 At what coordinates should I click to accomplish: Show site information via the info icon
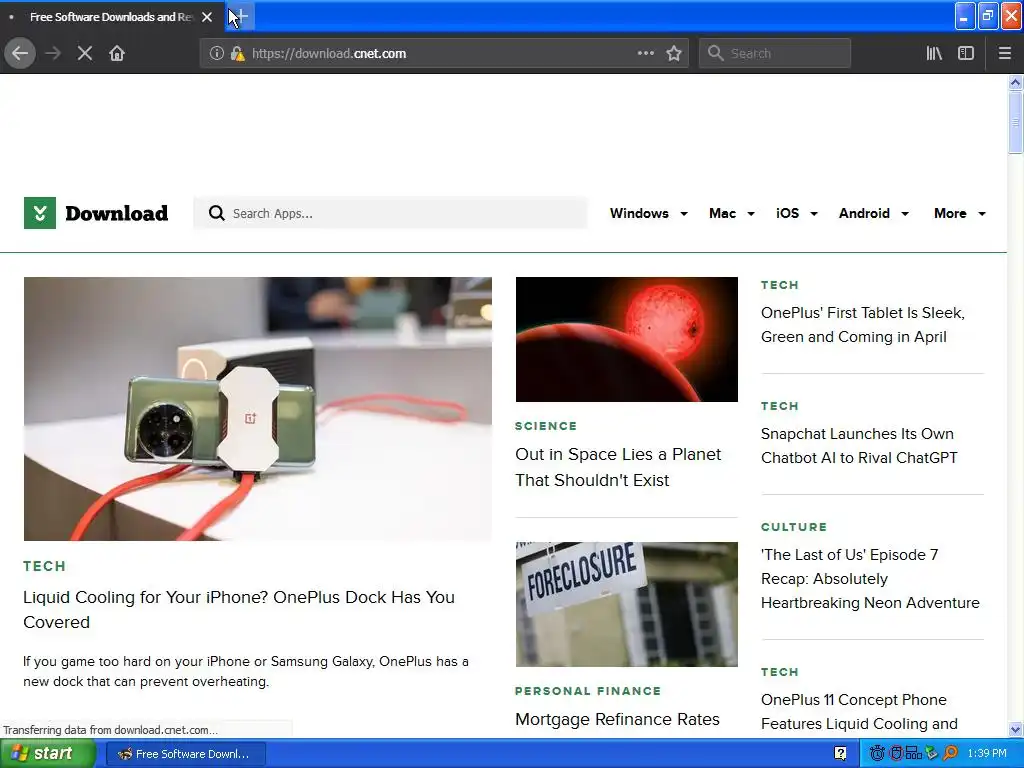click(216, 54)
